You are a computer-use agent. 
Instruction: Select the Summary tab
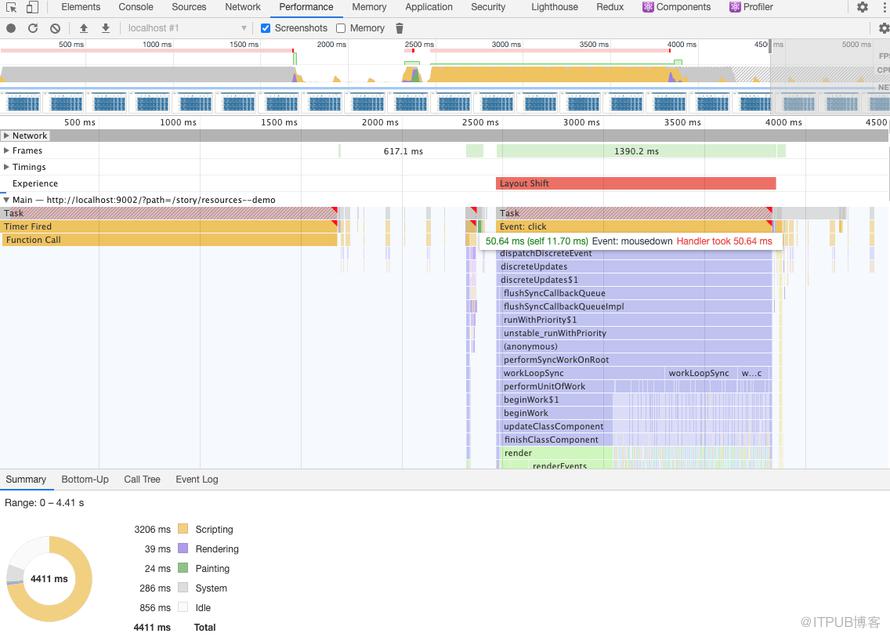26,479
